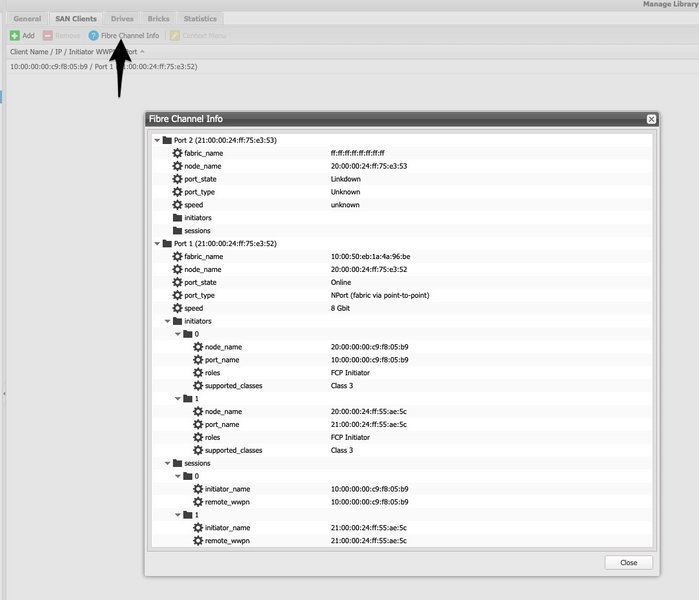The image size is (699, 600).
Task: Collapse the Port 2 tree node
Action: (x=156, y=141)
